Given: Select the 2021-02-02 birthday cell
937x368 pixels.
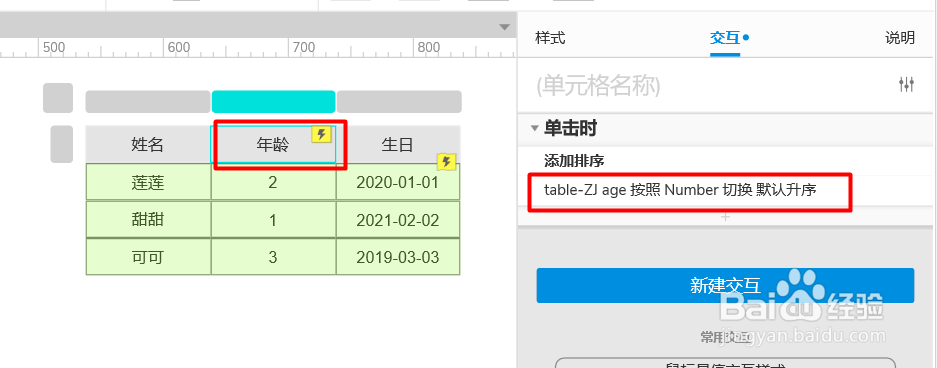Looking at the screenshot, I should click(398, 220).
